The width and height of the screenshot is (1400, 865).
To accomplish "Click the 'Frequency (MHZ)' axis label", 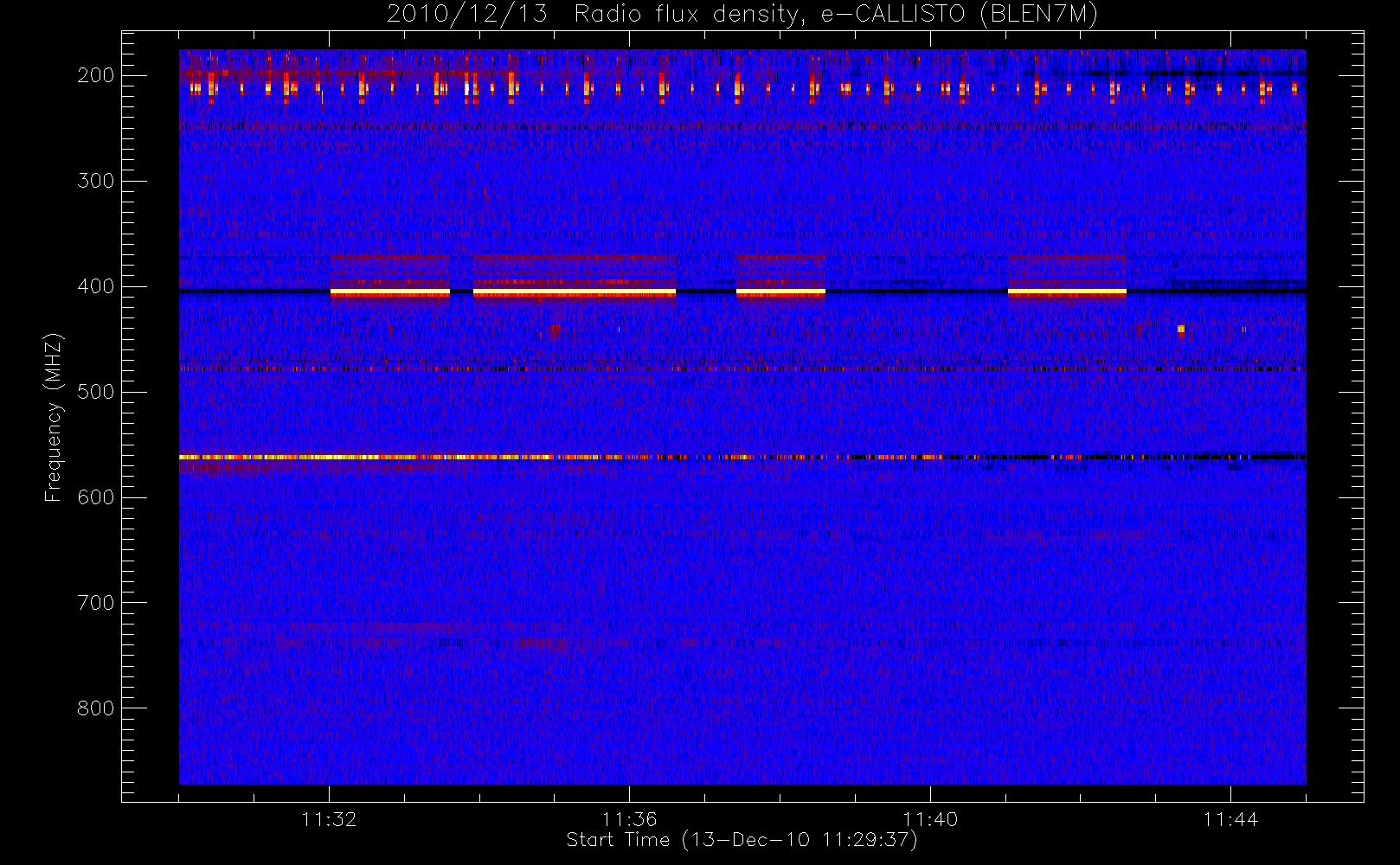I will point(54,417).
